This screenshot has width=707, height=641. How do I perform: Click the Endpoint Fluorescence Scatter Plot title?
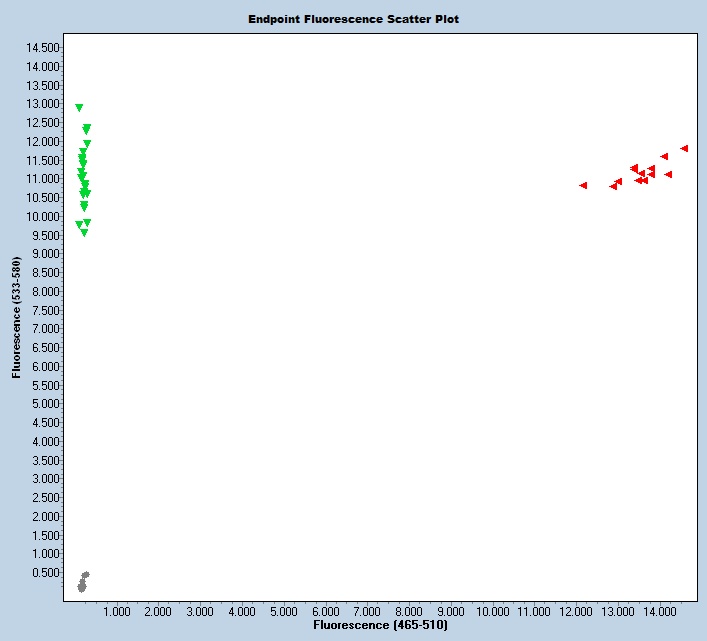click(x=353, y=19)
